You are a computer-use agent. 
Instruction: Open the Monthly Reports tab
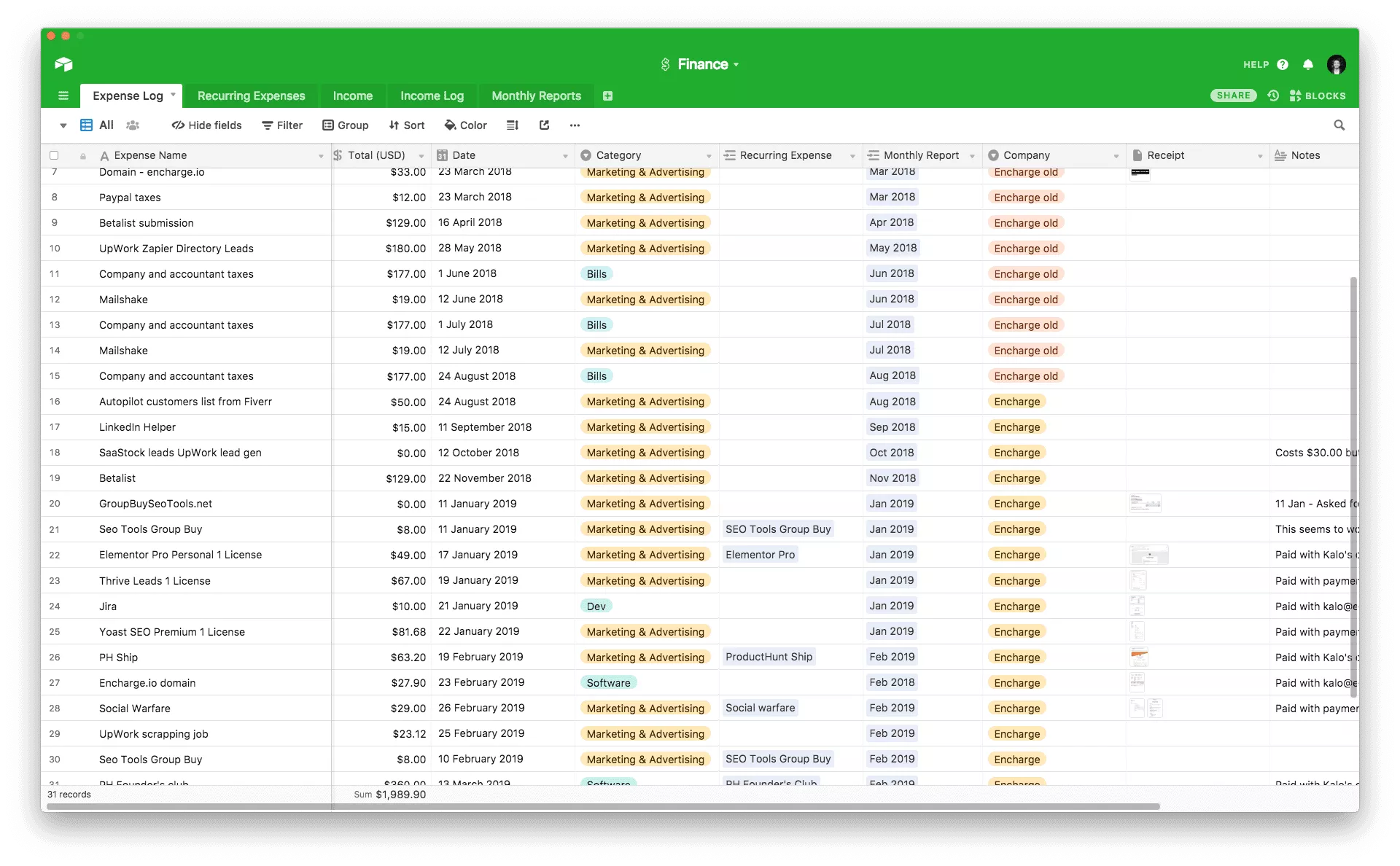click(536, 95)
